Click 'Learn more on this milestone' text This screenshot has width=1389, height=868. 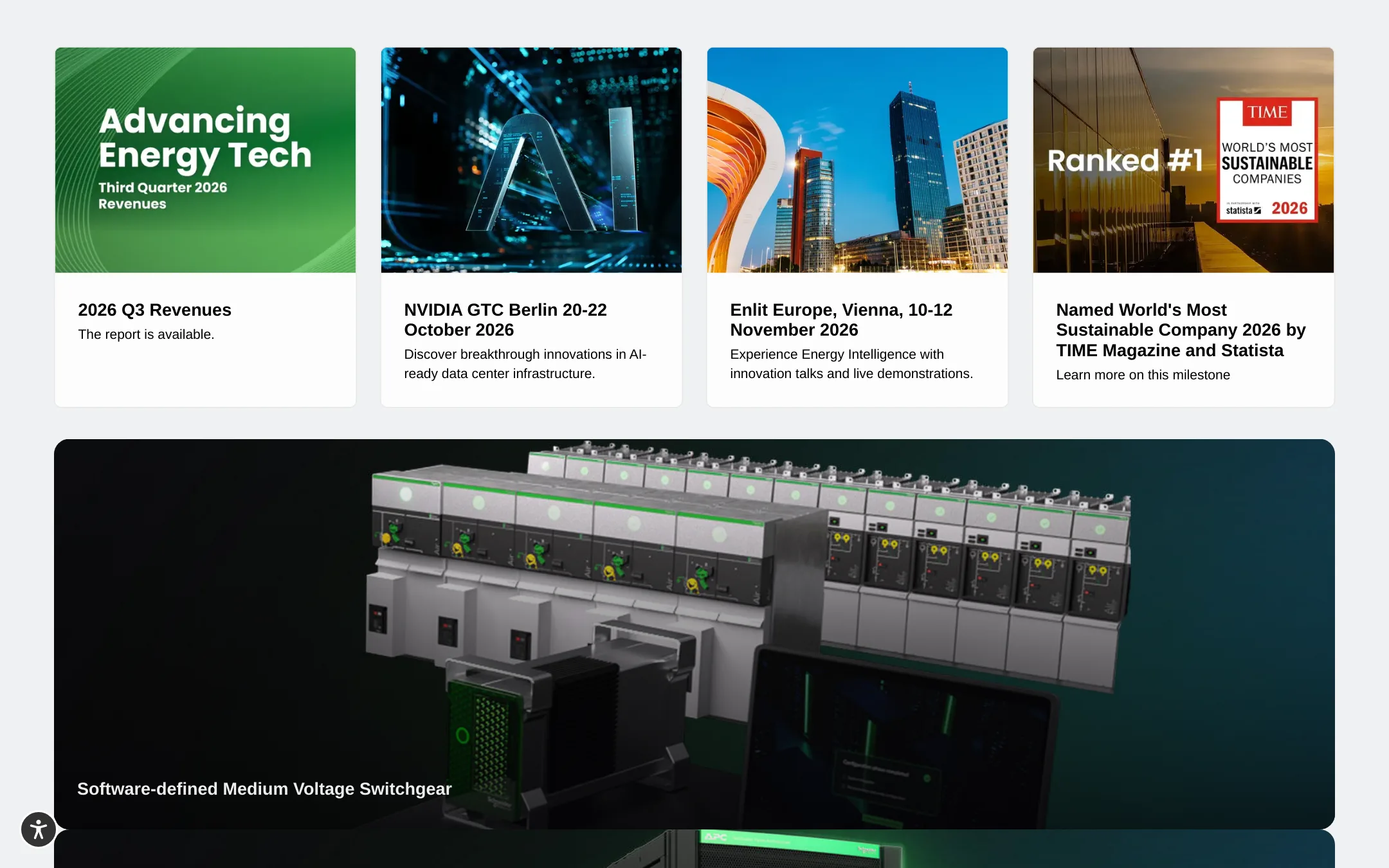(1143, 375)
